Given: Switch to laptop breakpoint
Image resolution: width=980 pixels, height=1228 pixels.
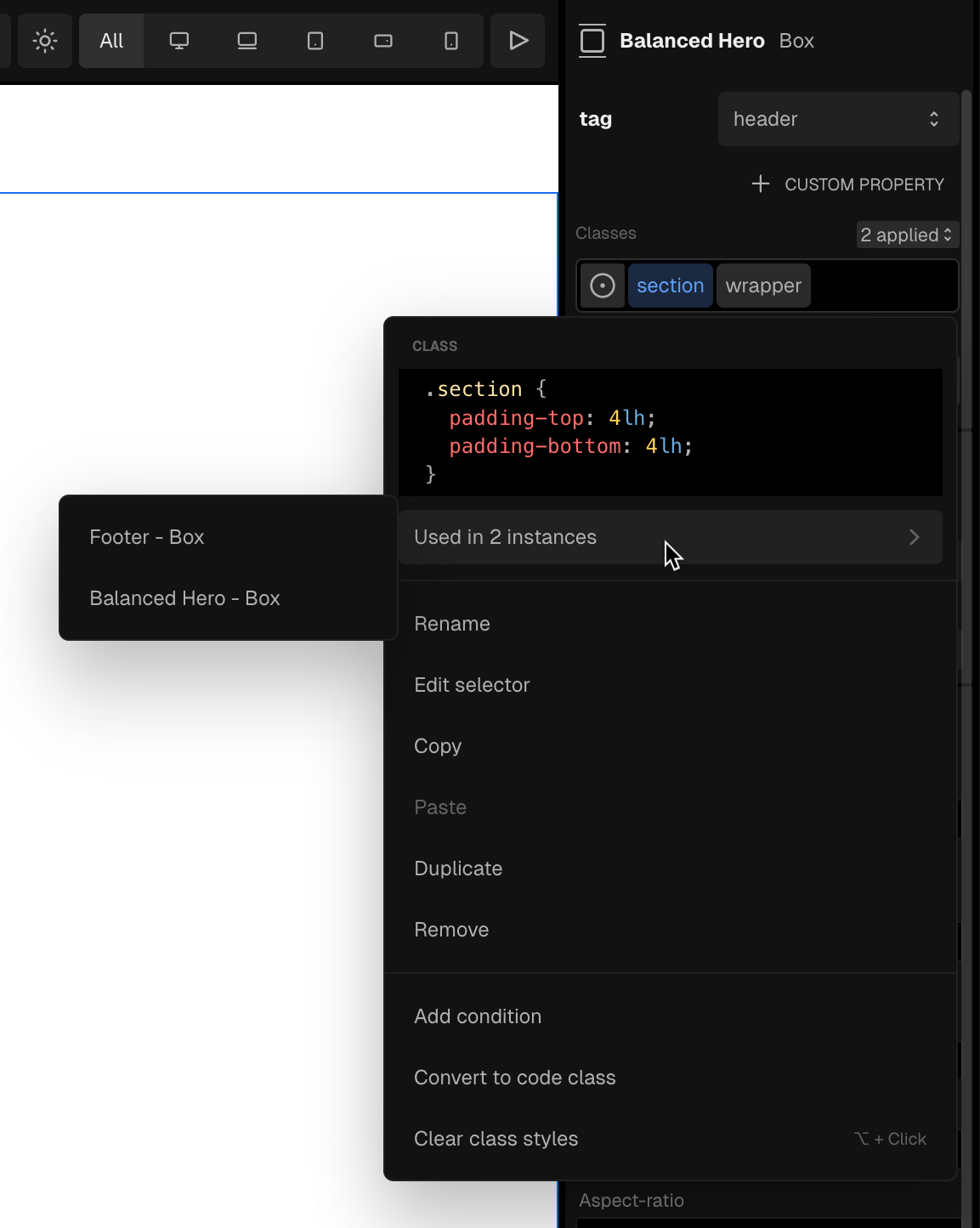Looking at the screenshot, I should [x=247, y=41].
